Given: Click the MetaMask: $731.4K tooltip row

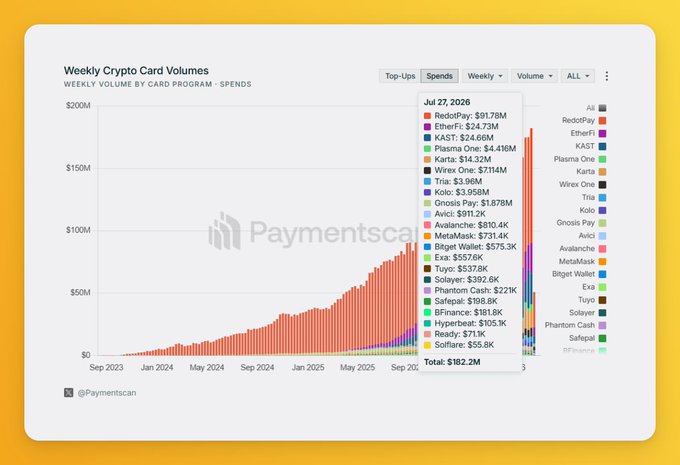Looking at the screenshot, I should click(466, 236).
